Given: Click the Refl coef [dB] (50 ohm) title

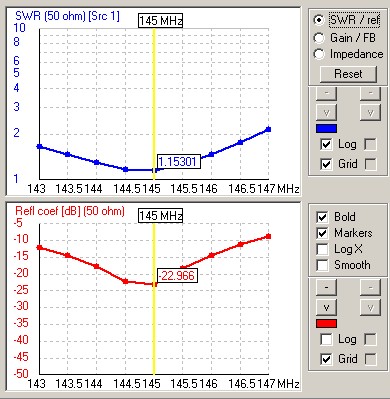Looking at the screenshot, I should pos(70,211).
